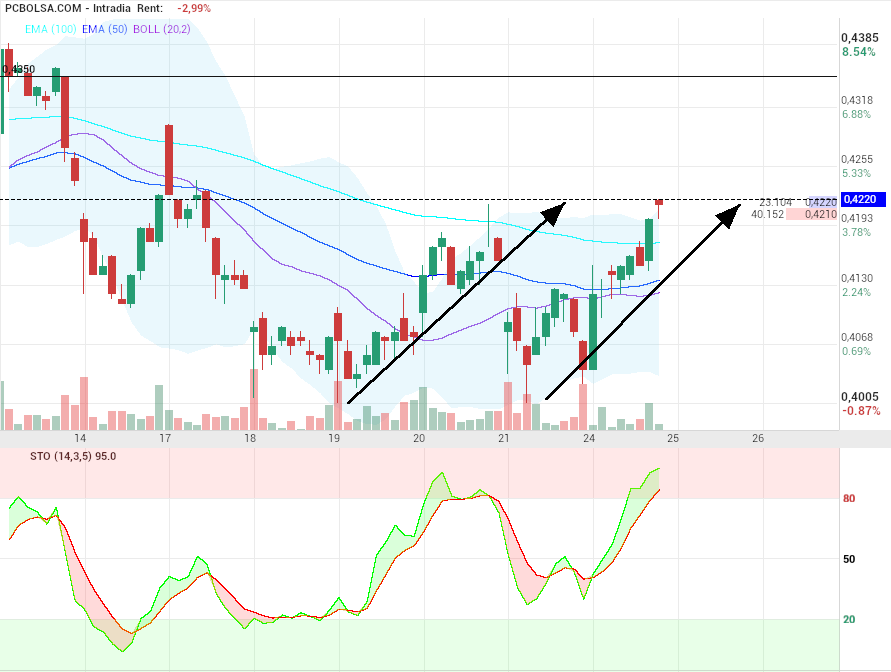Click date 24 on the time axis
Viewport: 891px width, 672px height.
point(589,438)
